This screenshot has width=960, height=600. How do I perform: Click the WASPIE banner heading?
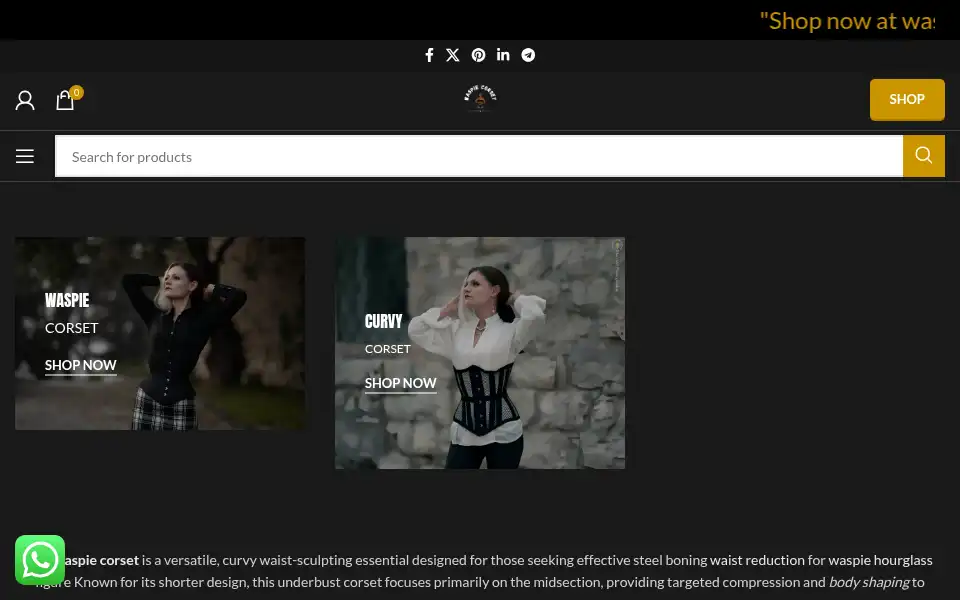pyautogui.click(x=67, y=300)
